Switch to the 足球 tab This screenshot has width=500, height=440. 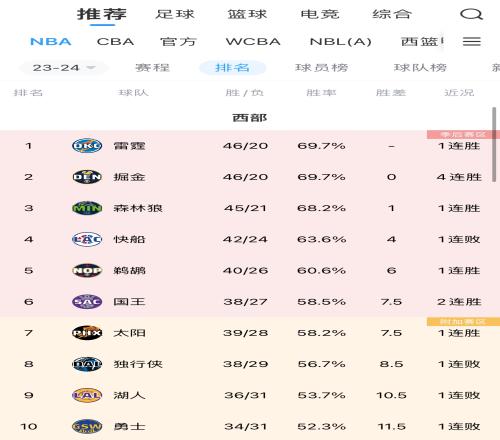[x=175, y=14]
